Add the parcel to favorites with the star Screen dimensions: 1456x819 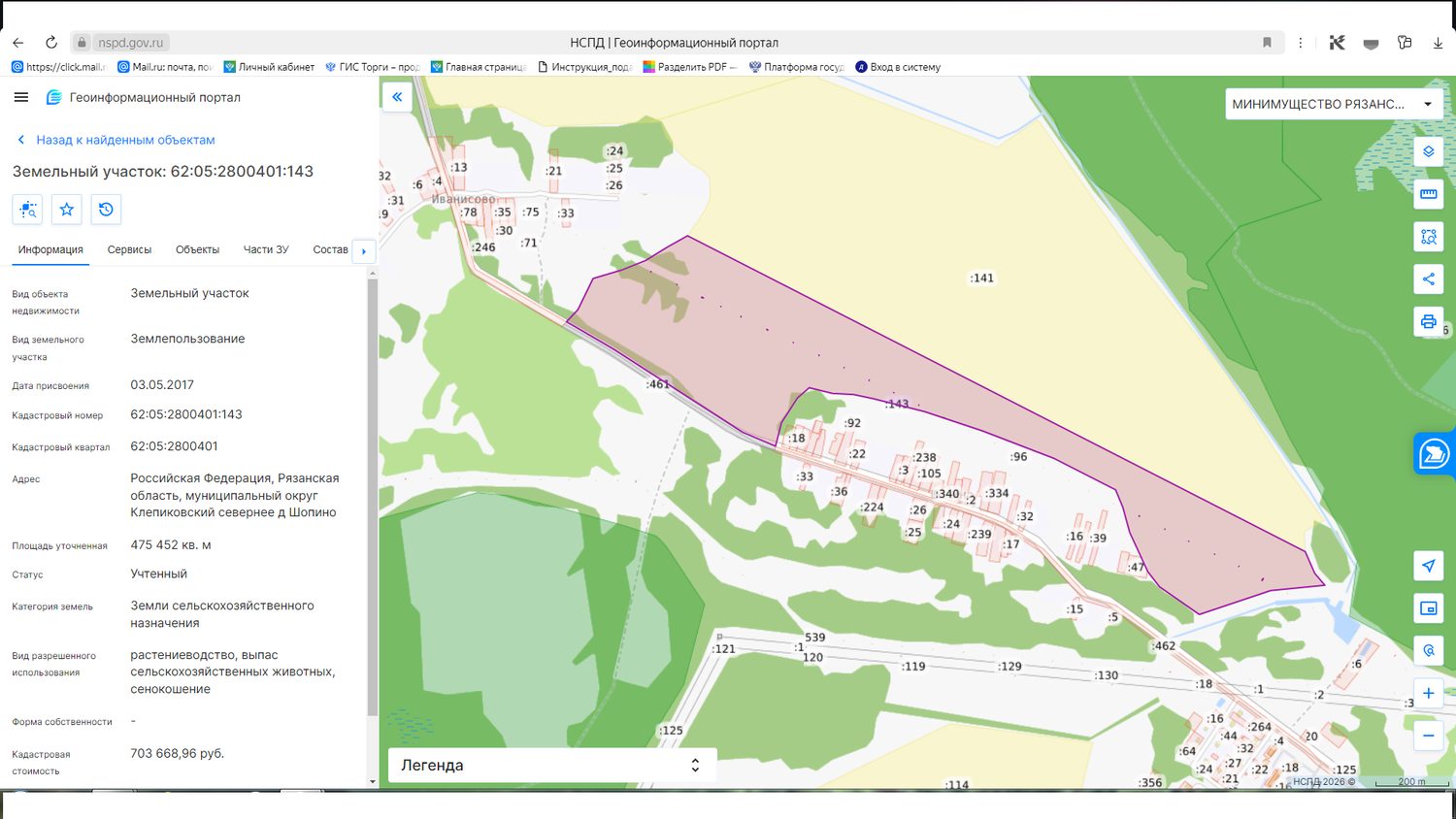pyautogui.click(x=67, y=210)
